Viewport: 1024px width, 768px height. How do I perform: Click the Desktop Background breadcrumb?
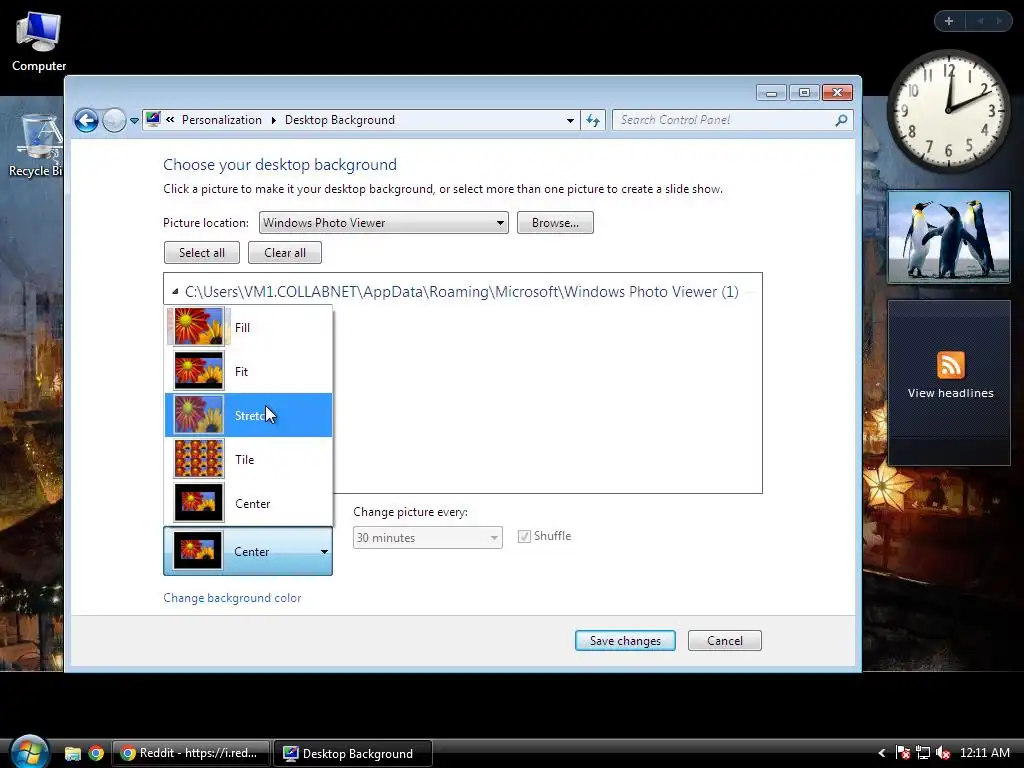coord(340,120)
